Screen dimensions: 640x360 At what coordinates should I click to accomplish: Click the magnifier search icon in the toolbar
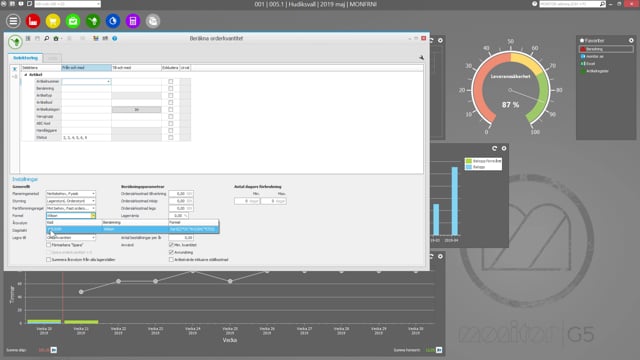click(47, 38)
